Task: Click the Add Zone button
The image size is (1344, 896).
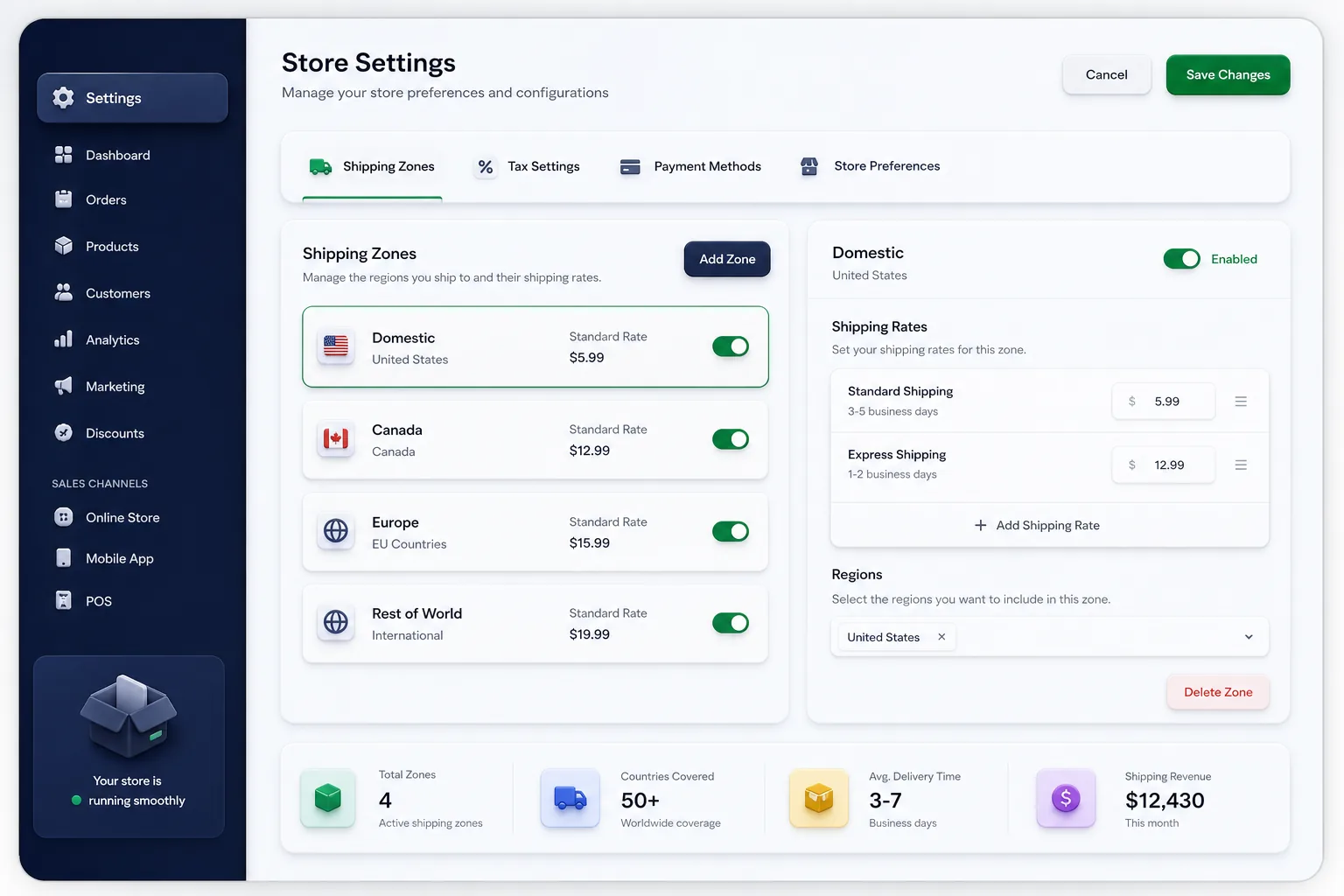Action: click(727, 259)
